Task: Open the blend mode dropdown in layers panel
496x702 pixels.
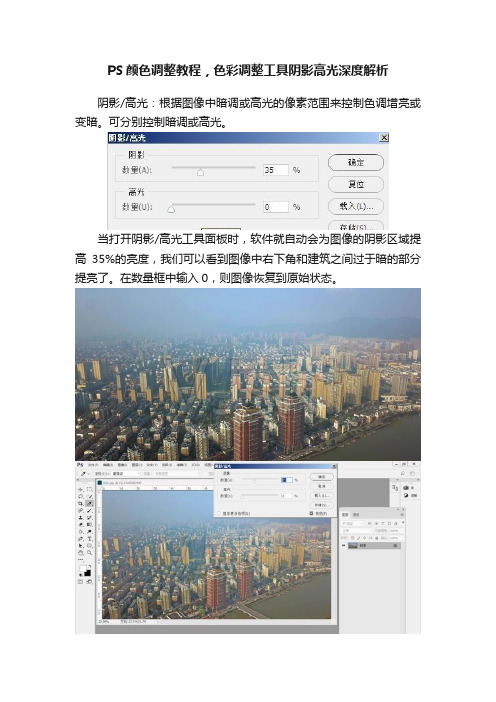Action: (356, 531)
